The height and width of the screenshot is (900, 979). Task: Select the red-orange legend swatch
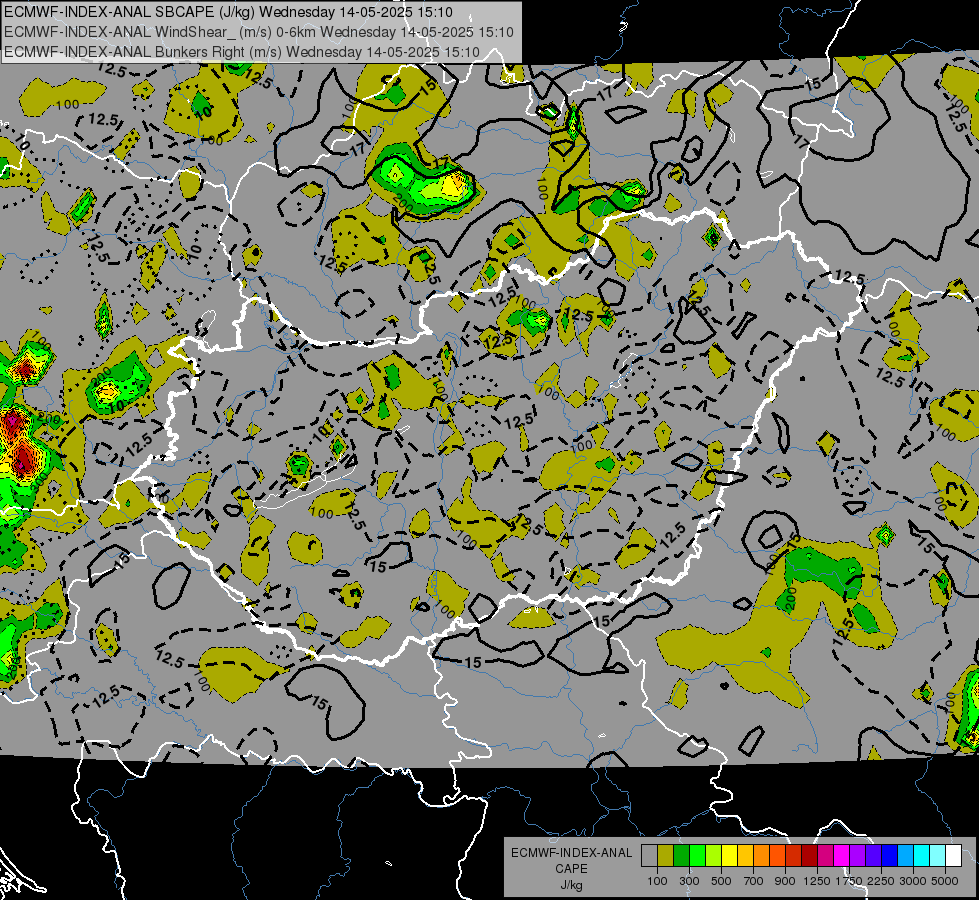pos(777,855)
